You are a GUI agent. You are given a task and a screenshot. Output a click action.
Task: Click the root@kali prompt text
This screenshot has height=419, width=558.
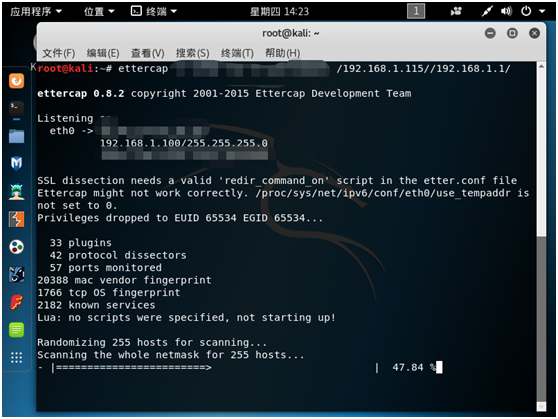click(x=65, y=68)
